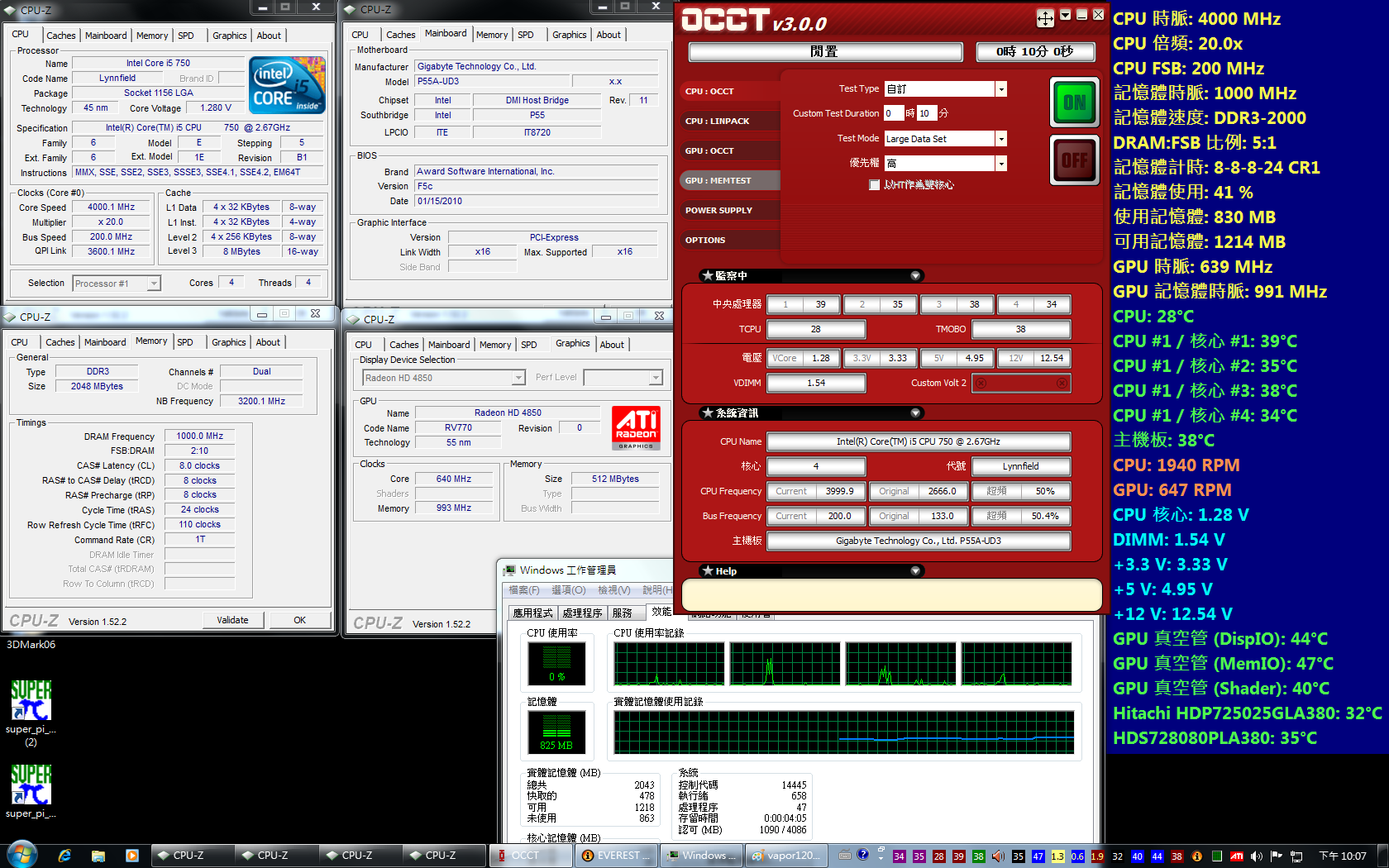Click the Intel Core i5 logo badge

[x=287, y=85]
